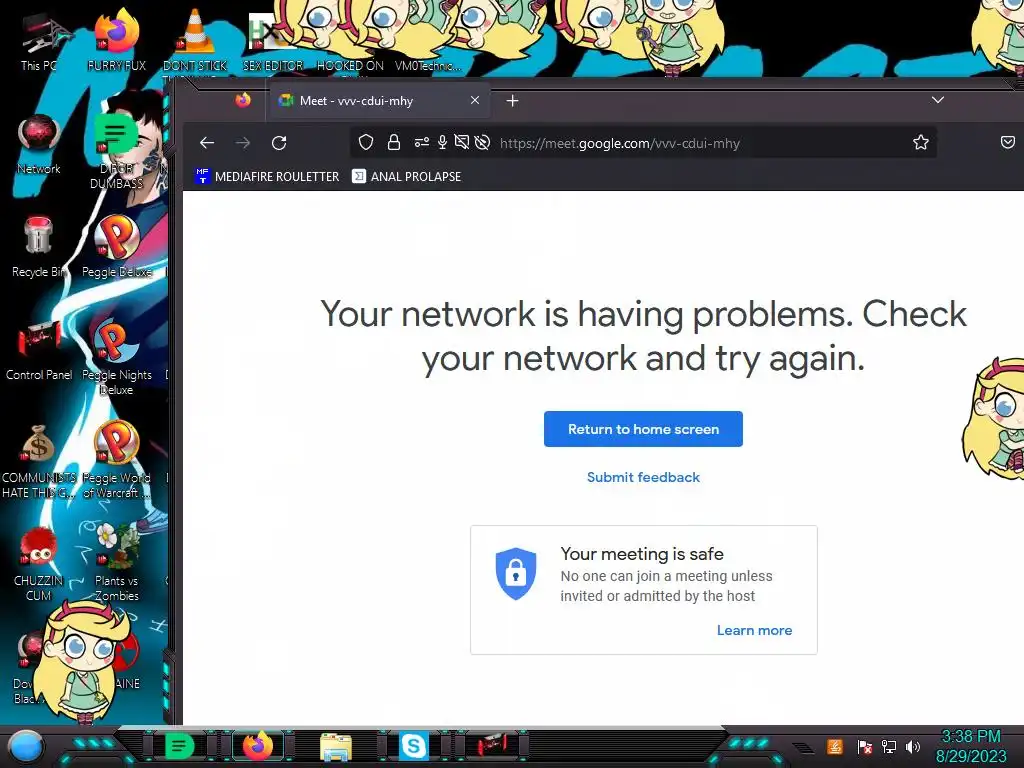Click Return to home screen button
Image resolution: width=1024 pixels, height=768 pixels.
click(x=643, y=429)
